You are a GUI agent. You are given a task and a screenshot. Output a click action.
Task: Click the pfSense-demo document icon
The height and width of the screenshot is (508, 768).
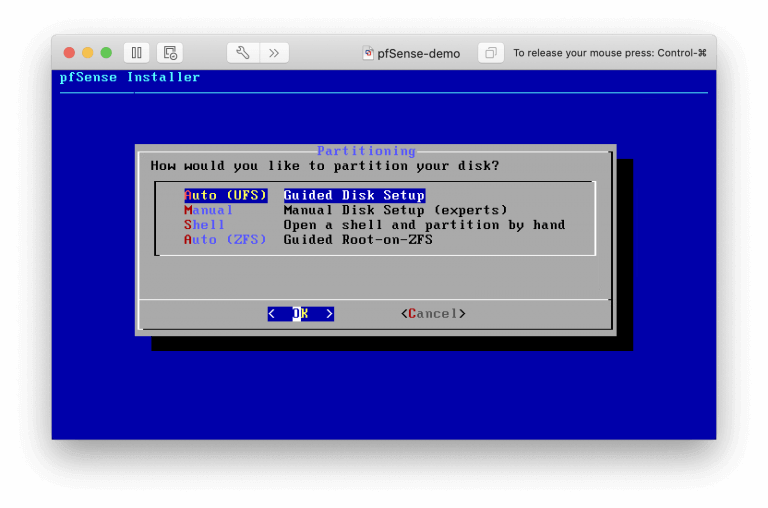pyautogui.click(x=368, y=53)
